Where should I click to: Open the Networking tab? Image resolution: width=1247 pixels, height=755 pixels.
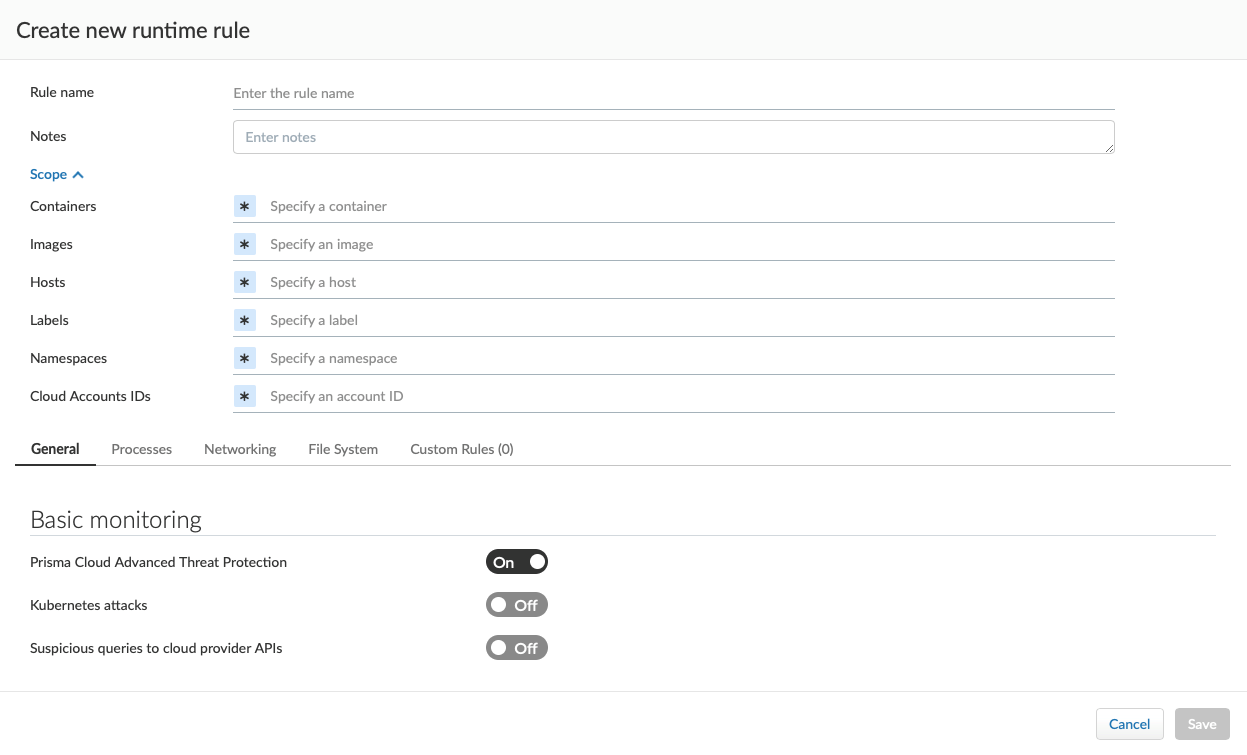tap(240, 449)
